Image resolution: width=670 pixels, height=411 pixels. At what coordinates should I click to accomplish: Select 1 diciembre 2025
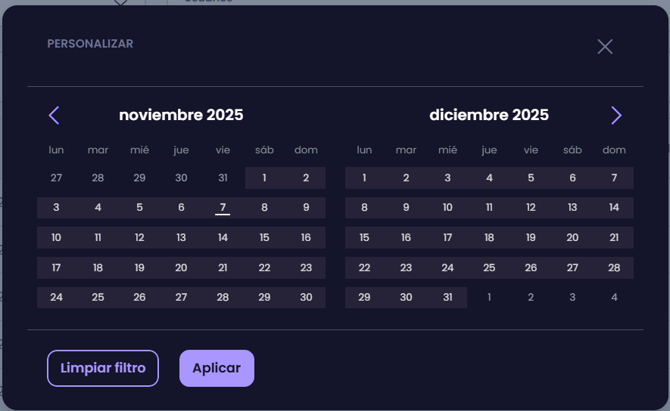364,178
